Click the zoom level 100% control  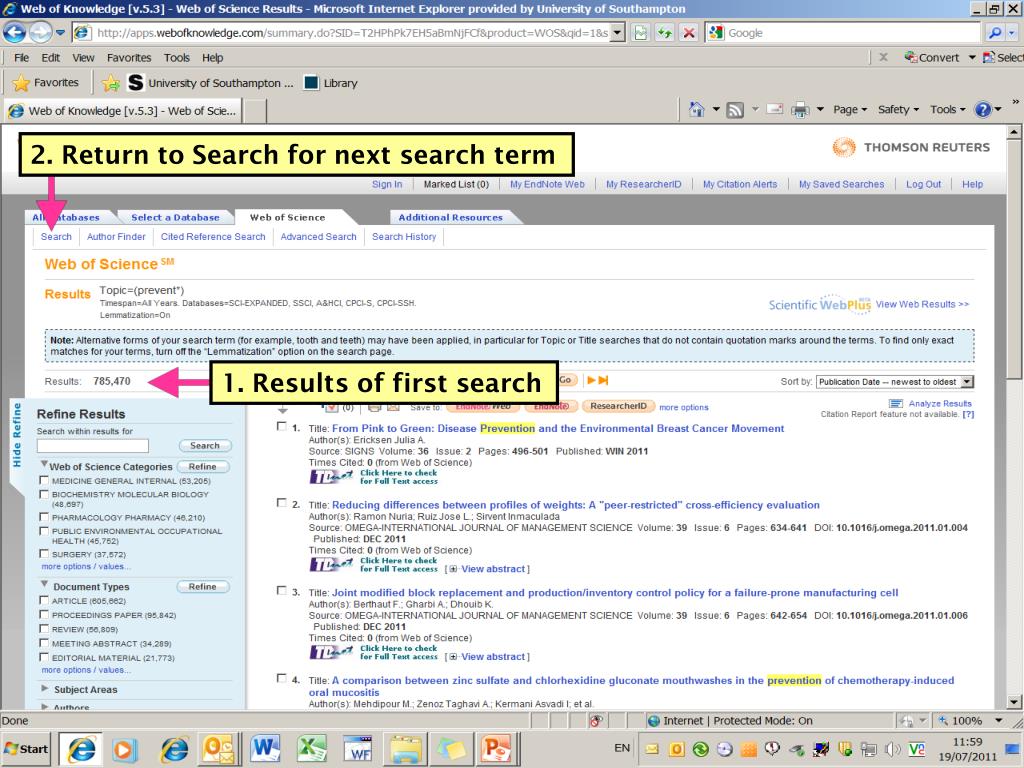click(970, 720)
